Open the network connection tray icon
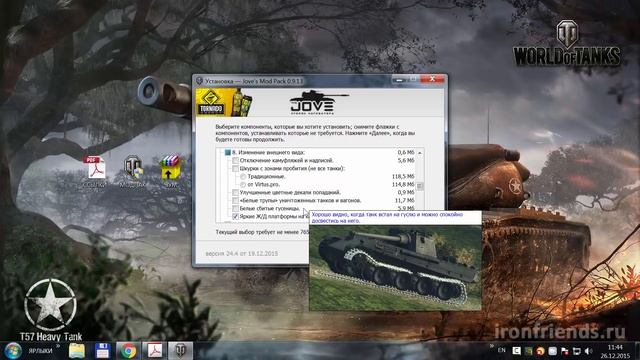The width and height of the screenshot is (640, 360). click(x=577, y=351)
